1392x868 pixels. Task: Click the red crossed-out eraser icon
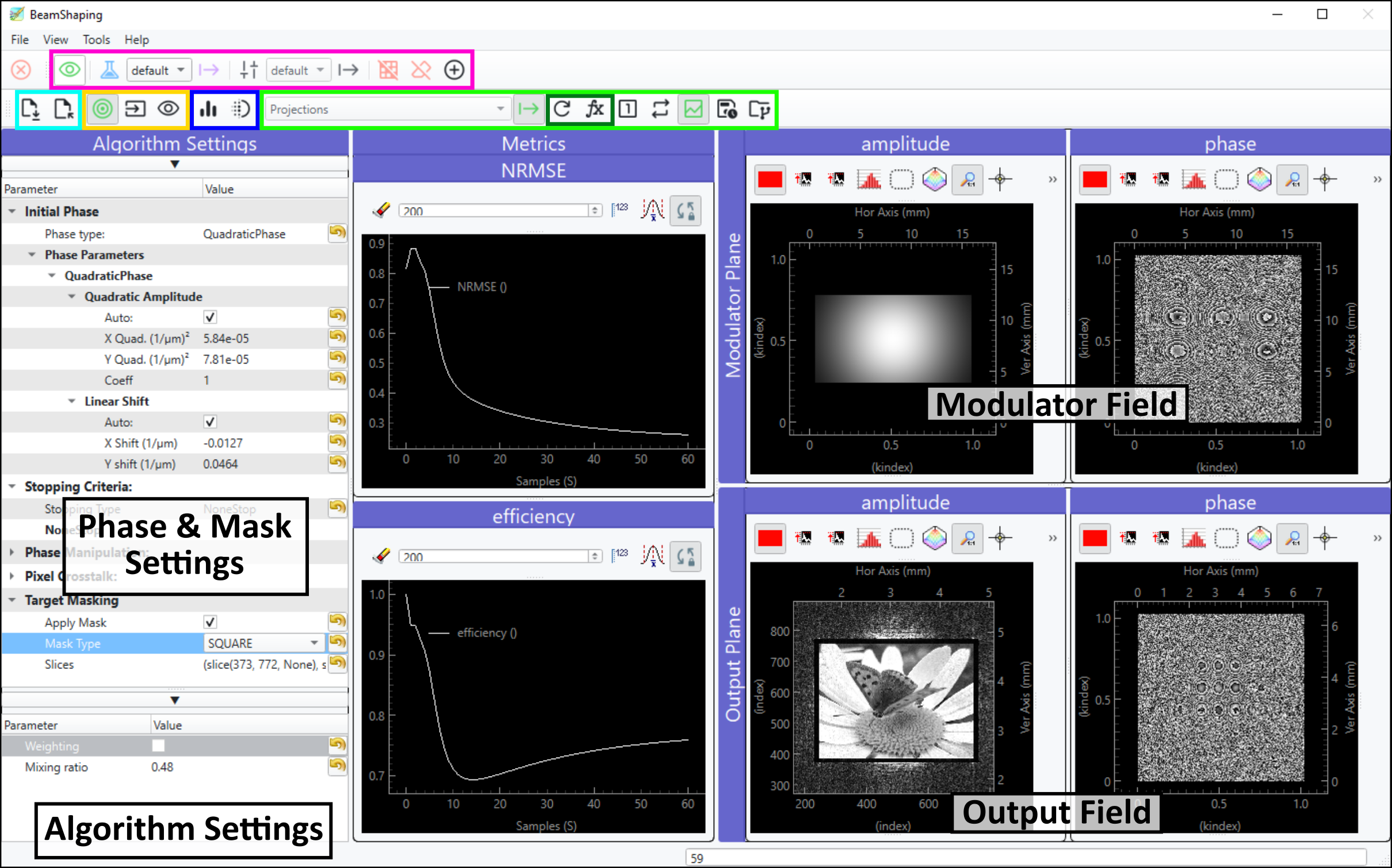point(421,70)
